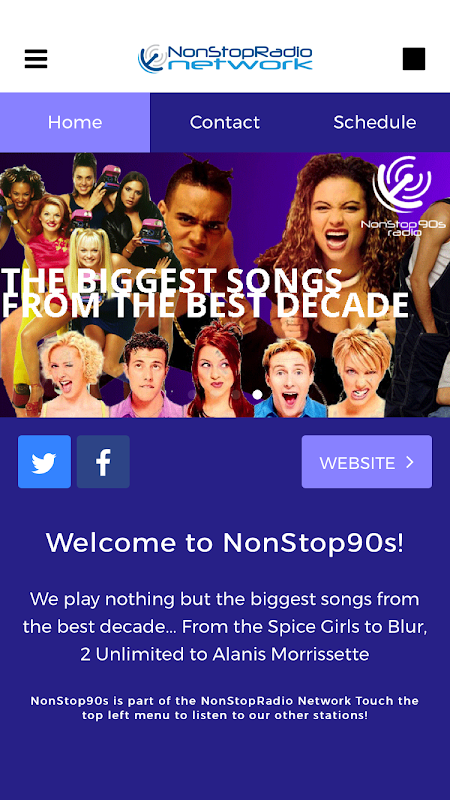This screenshot has height=800, width=450.
Task: Select the middle carousel dot indicator
Action: [x=236, y=394]
